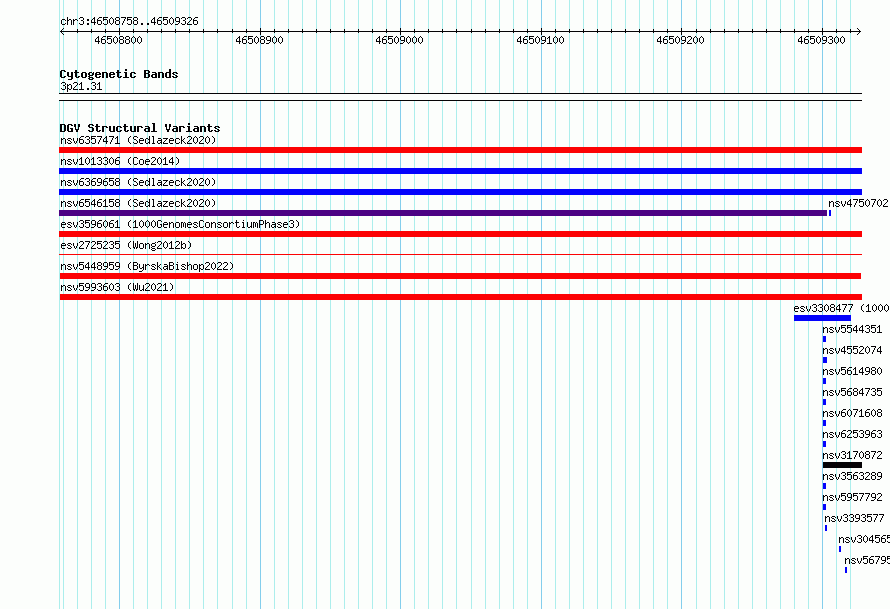Image resolution: width=890 pixels, height=609 pixels.
Task: Select the nsv3170872 variant label
Action: tap(853, 455)
